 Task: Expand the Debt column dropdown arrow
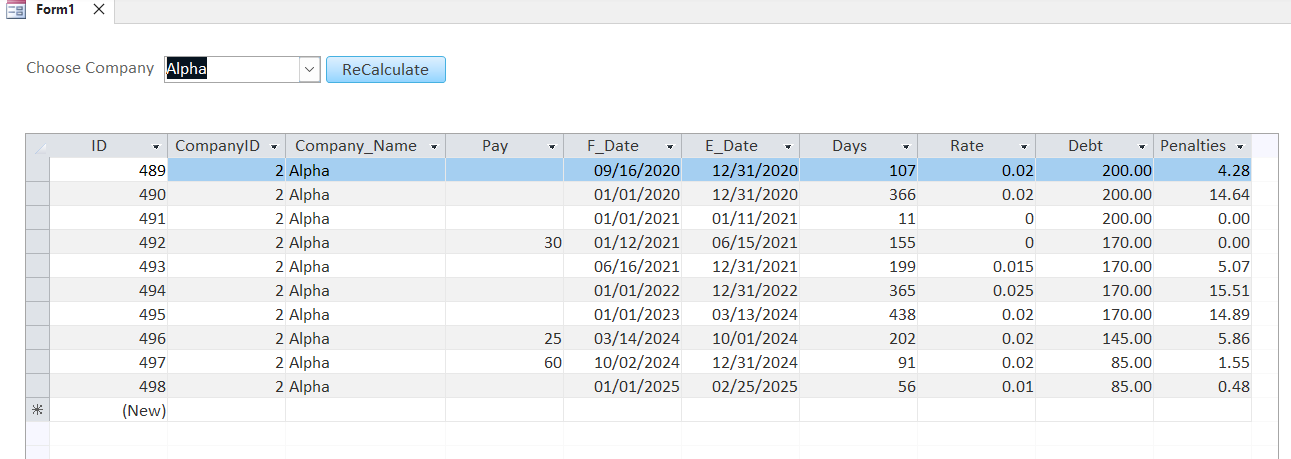pos(1142,147)
